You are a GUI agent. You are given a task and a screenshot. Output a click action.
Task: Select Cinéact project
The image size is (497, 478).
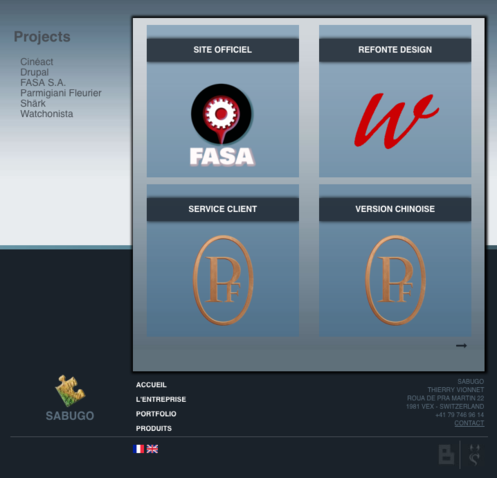[x=37, y=62]
